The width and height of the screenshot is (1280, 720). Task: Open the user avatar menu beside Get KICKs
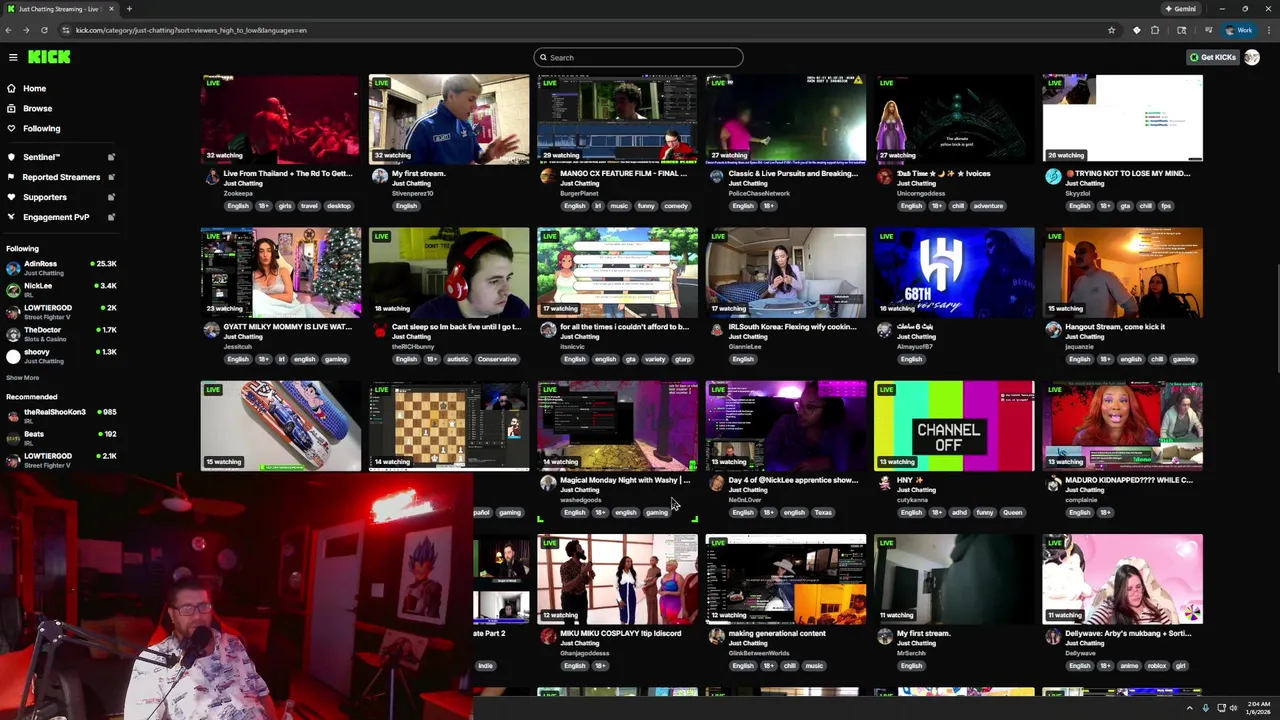click(x=1251, y=57)
